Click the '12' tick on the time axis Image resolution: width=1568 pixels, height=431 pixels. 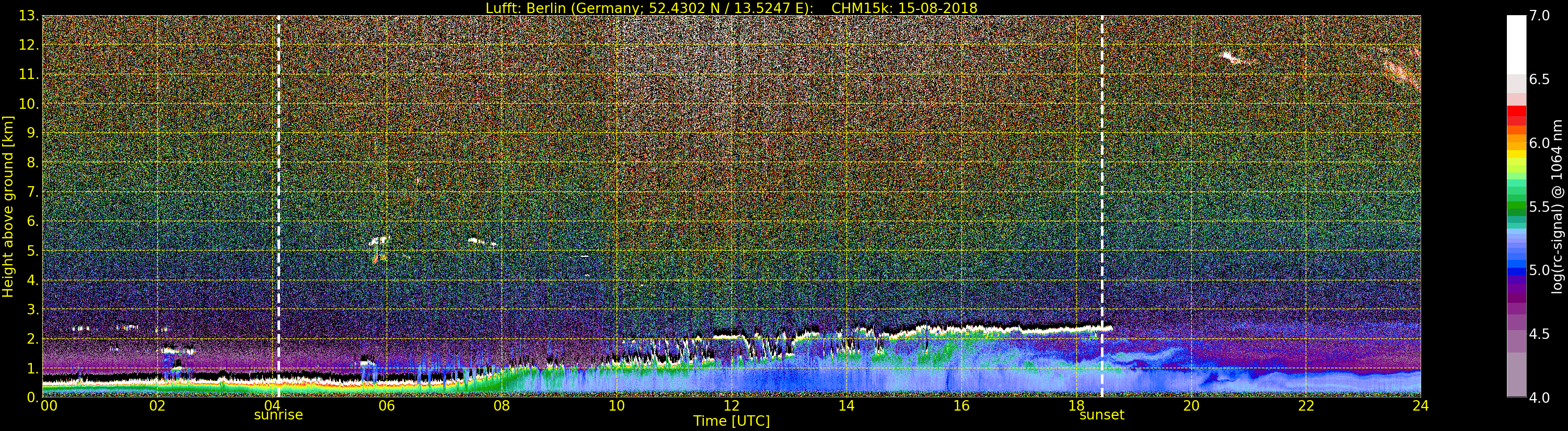pos(731,406)
